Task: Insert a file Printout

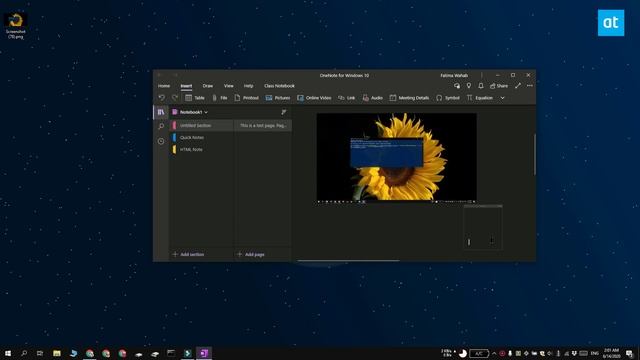Action: [247, 98]
